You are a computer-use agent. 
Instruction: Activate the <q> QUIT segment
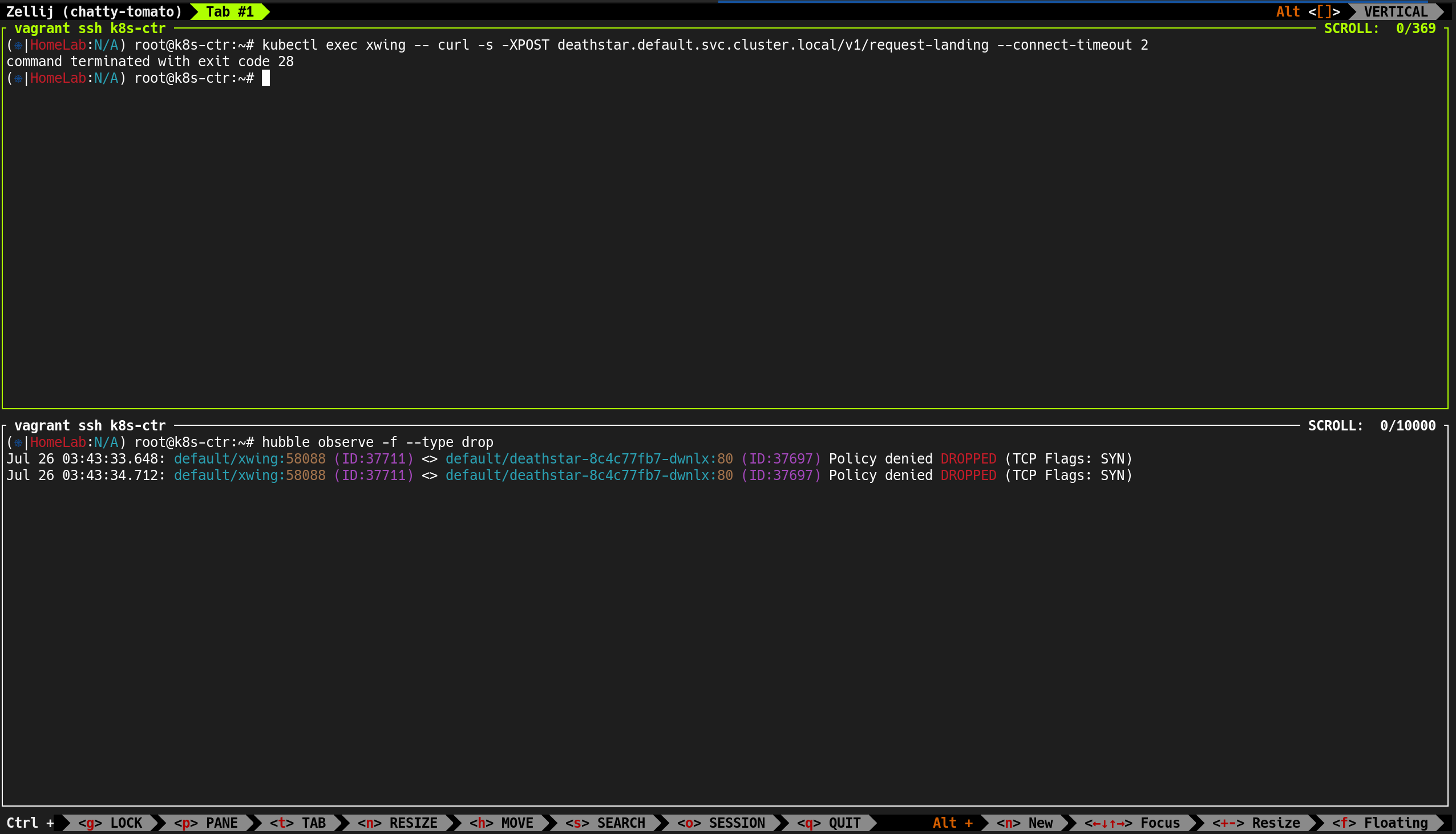click(829, 823)
